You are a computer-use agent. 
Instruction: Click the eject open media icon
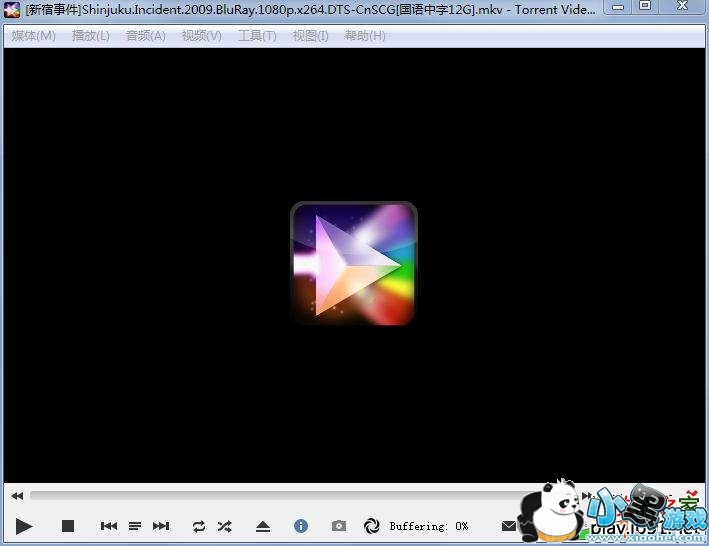pyautogui.click(x=263, y=526)
